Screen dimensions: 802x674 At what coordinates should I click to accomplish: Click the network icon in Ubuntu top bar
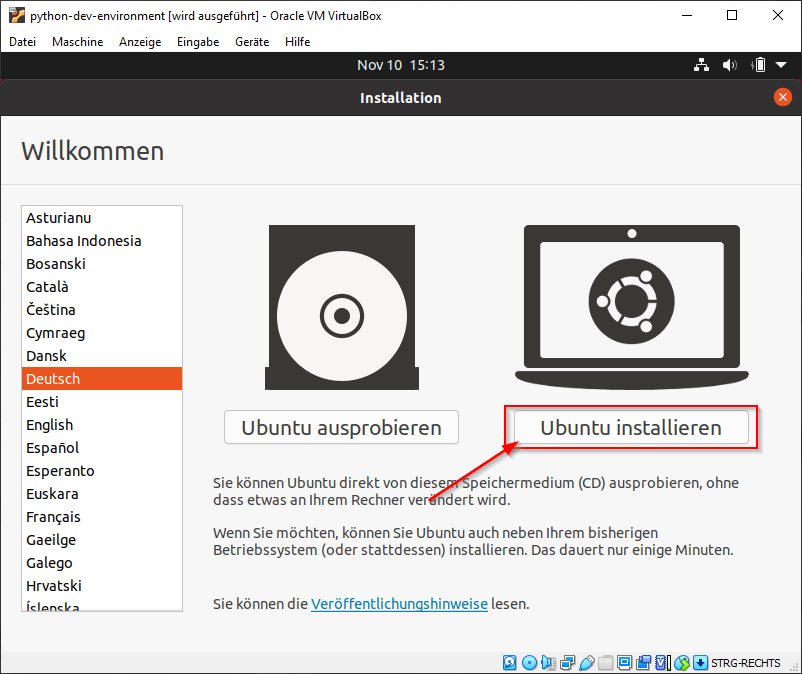(x=701, y=64)
